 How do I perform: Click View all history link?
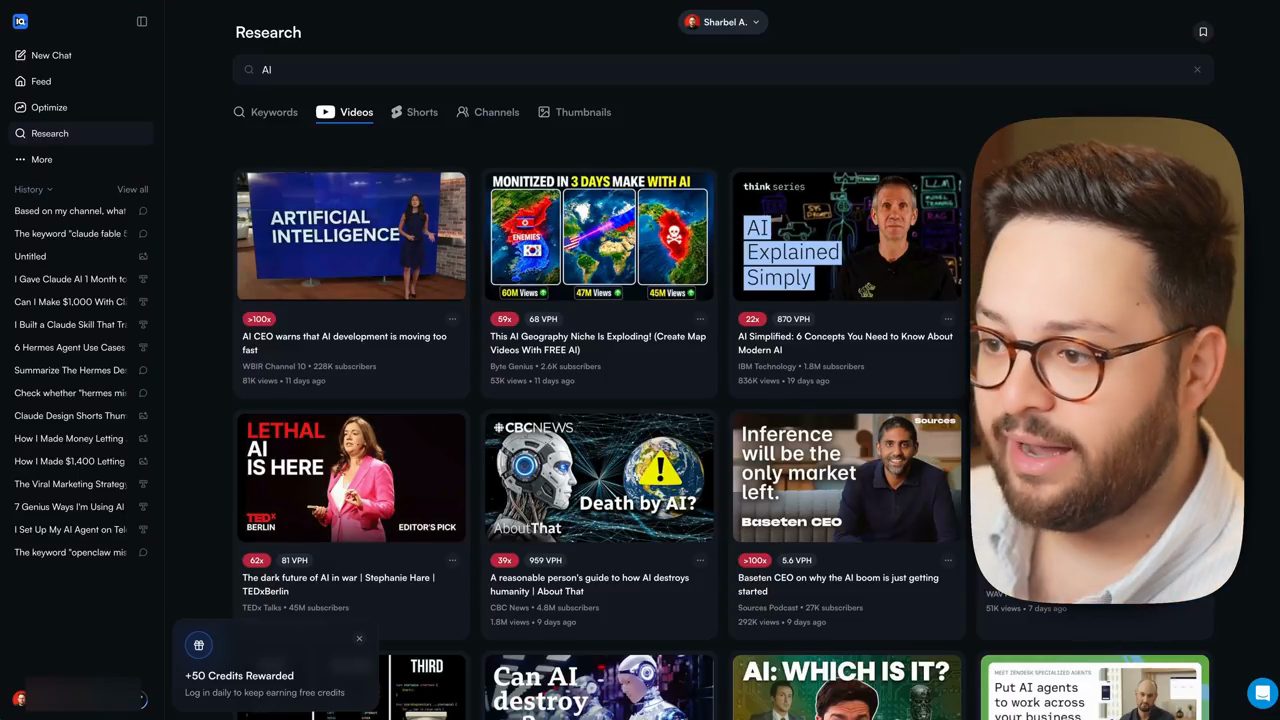[133, 189]
